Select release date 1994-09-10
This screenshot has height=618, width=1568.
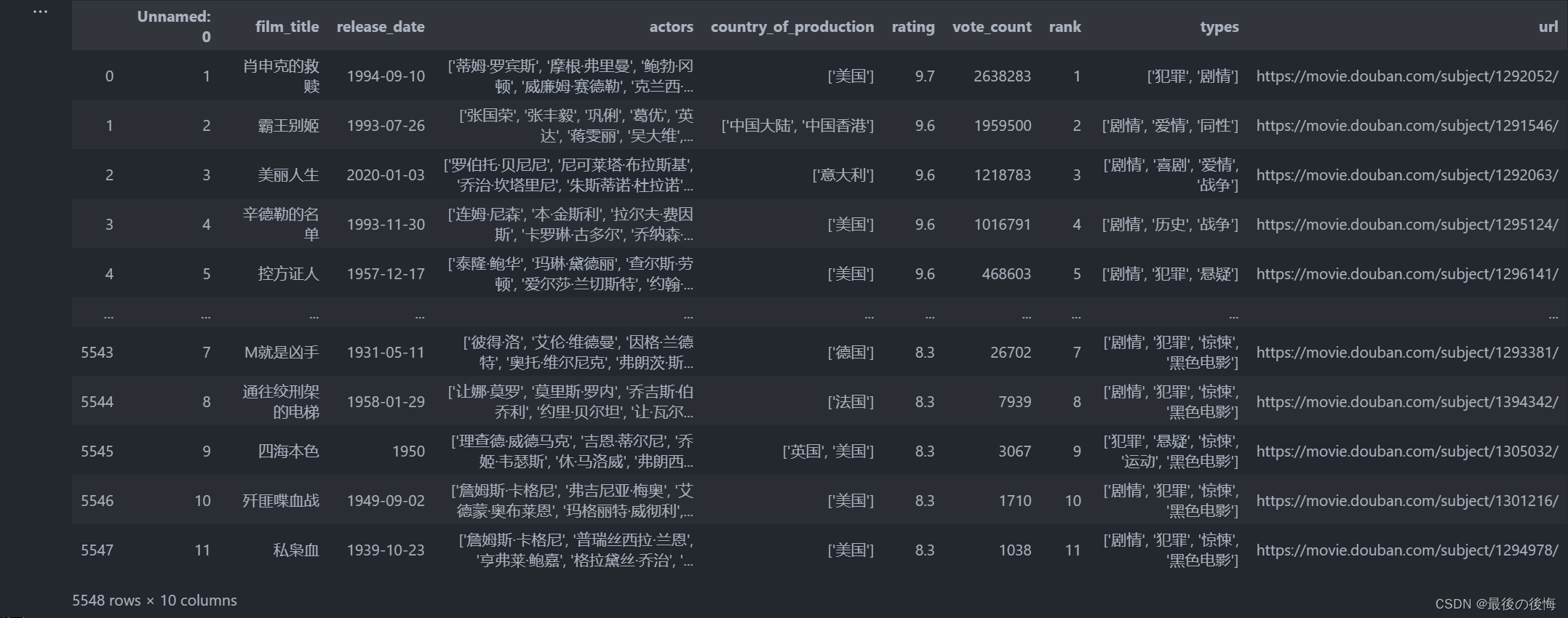point(386,76)
